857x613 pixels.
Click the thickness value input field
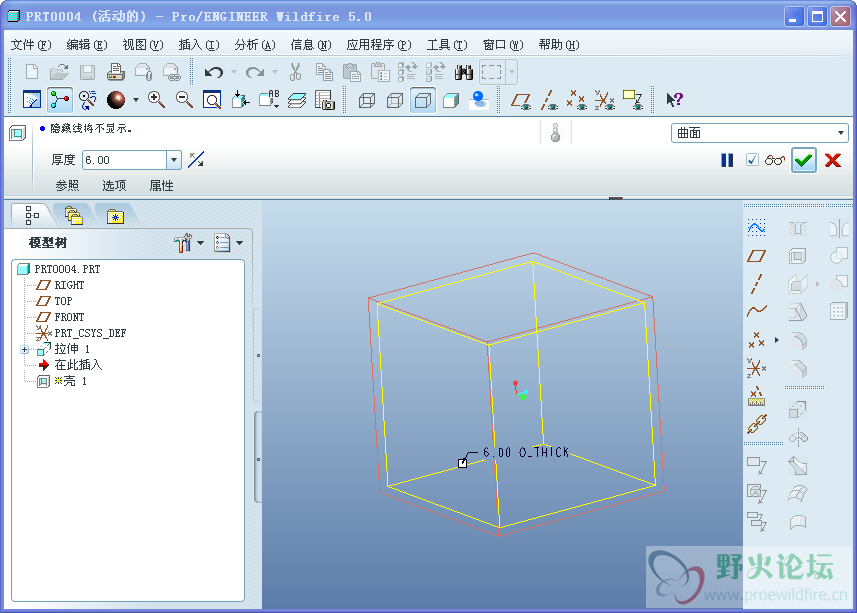point(125,160)
